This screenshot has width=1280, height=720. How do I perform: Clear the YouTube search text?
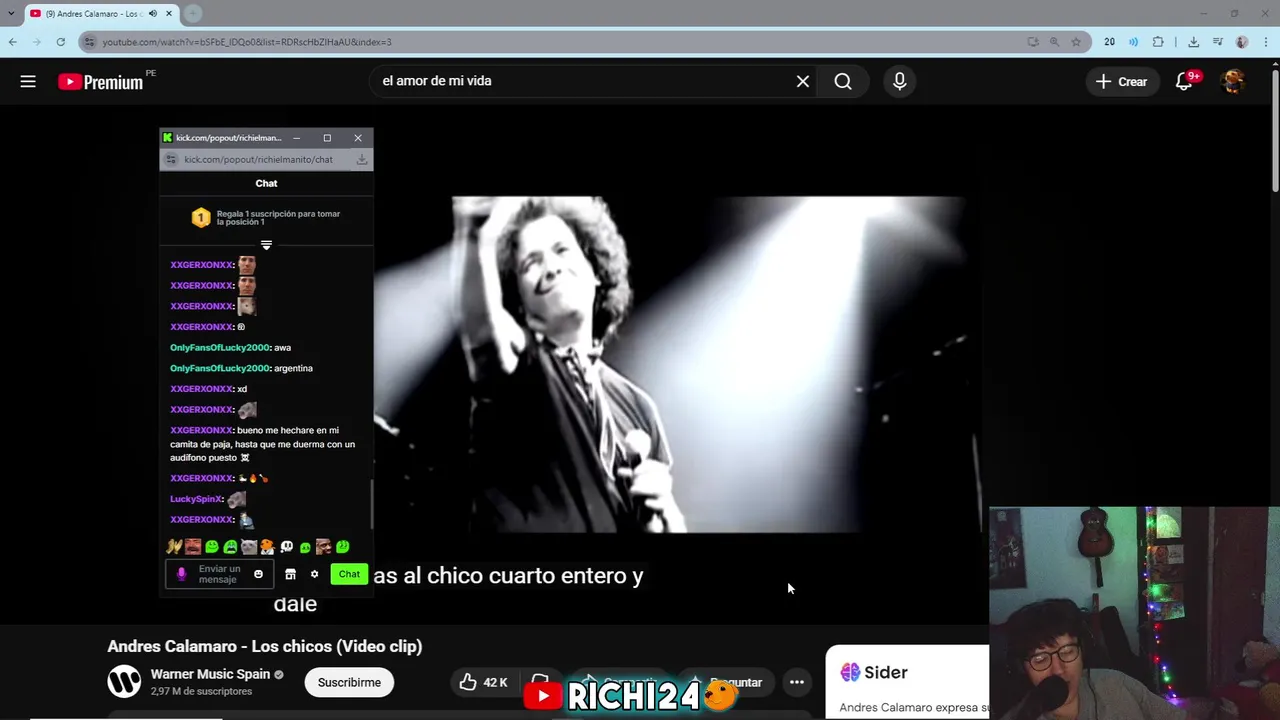tap(802, 81)
